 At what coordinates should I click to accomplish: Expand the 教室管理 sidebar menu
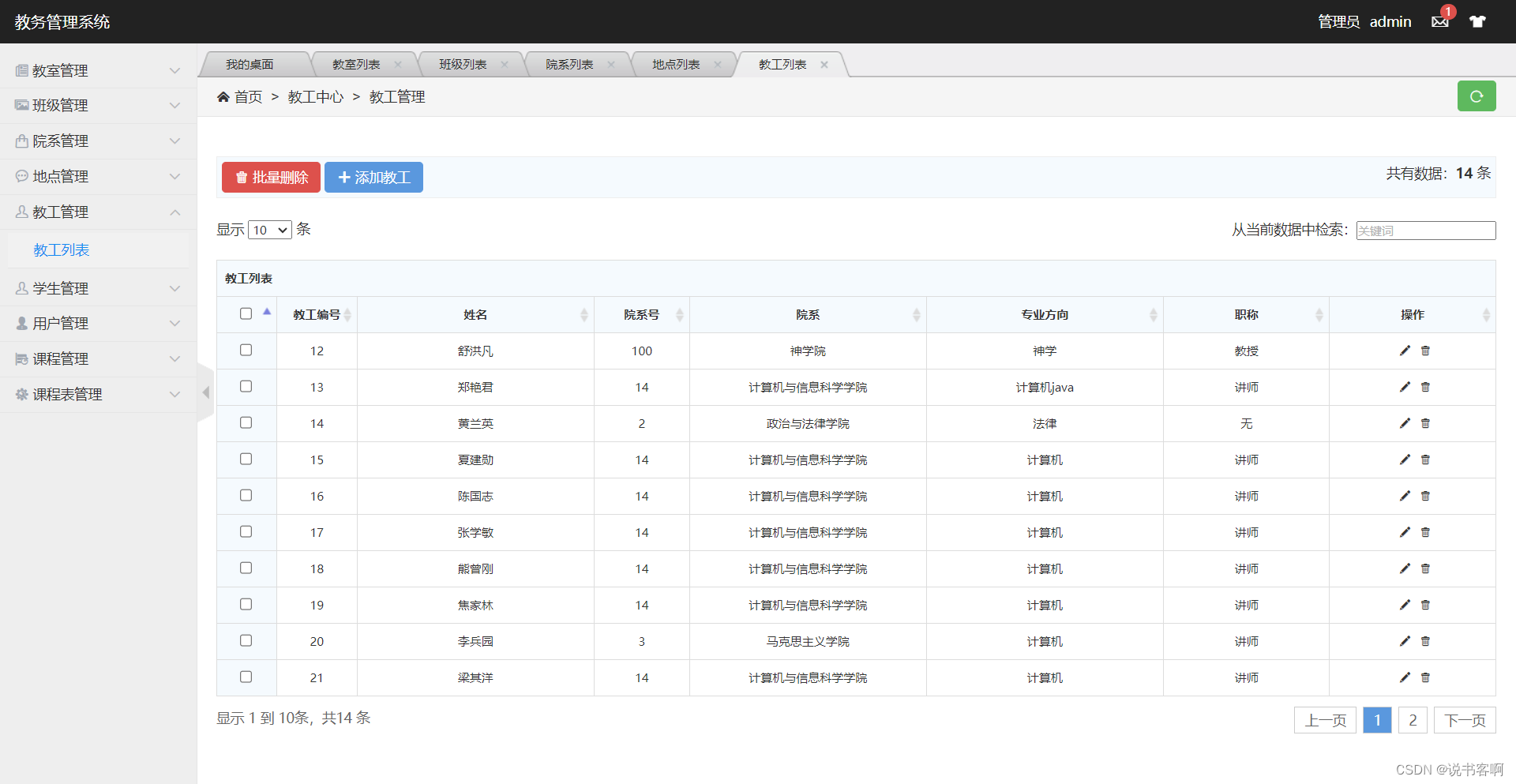pyautogui.click(x=98, y=70)
